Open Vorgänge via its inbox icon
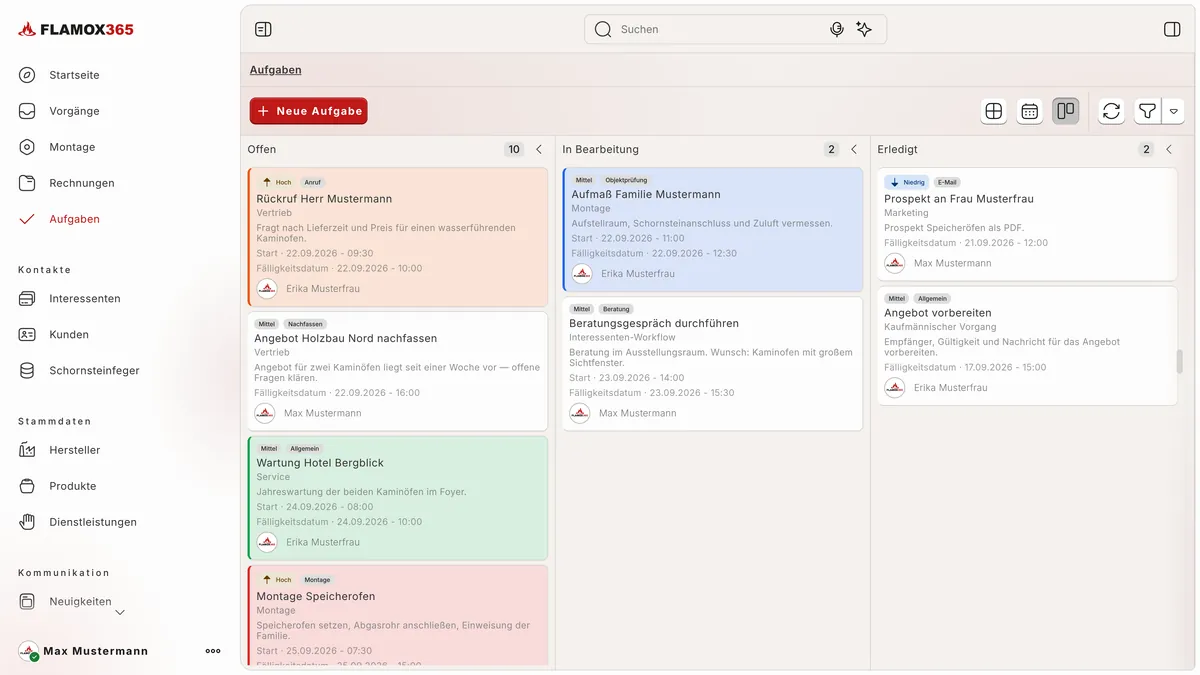Screen dimensions: 1200x675 (x=27, y=111)
